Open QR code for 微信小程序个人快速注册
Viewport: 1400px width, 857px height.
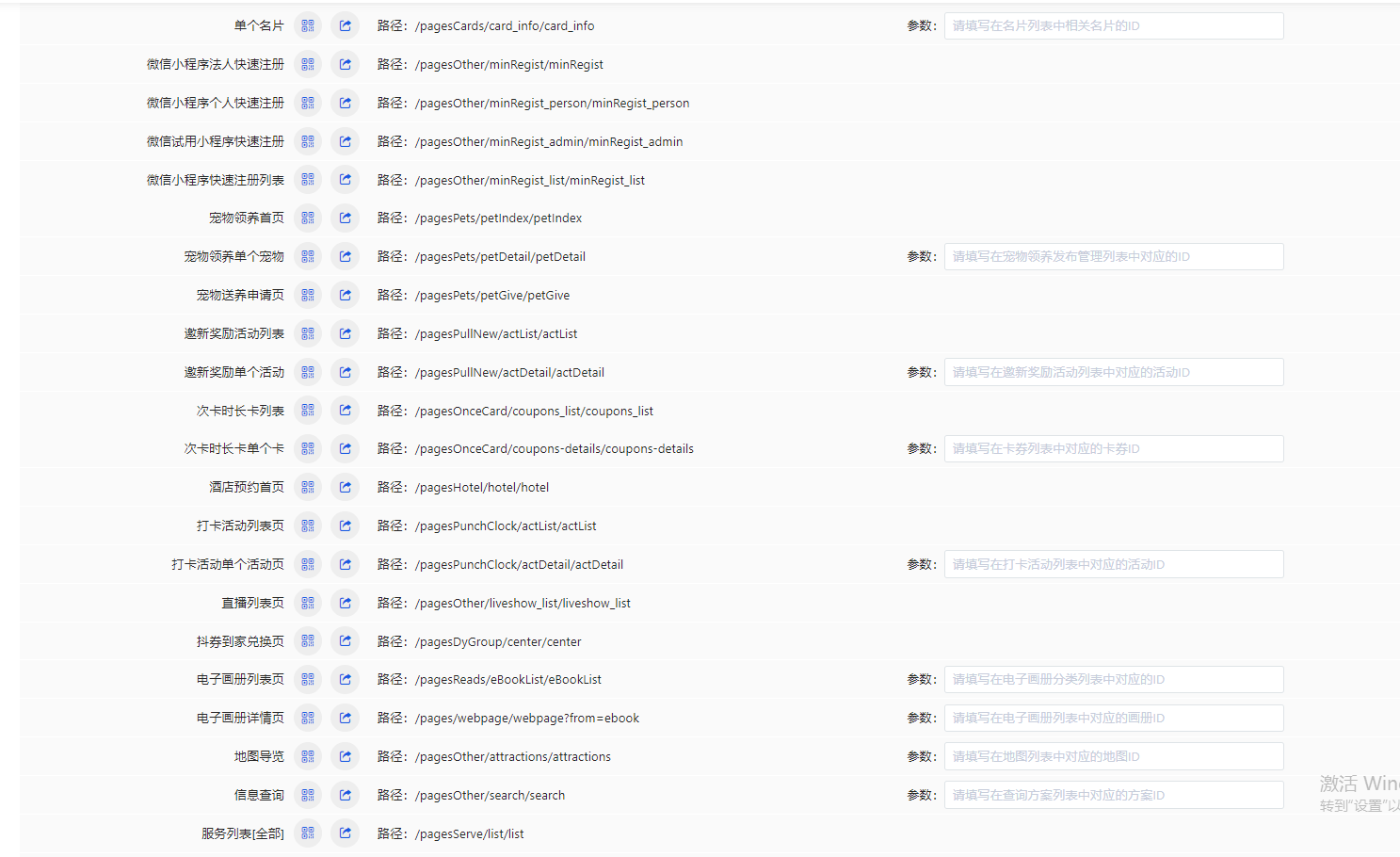pos(308,104)
